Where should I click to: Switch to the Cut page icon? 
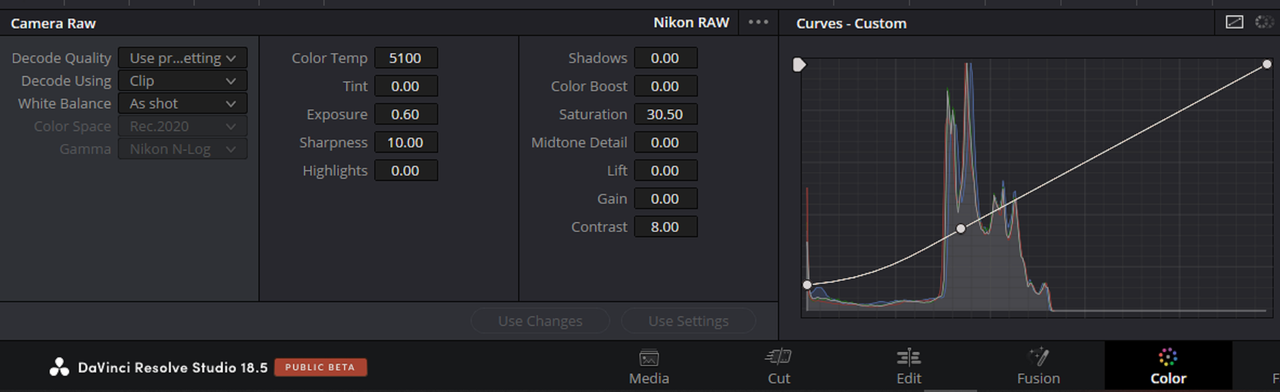pos(778,357)
